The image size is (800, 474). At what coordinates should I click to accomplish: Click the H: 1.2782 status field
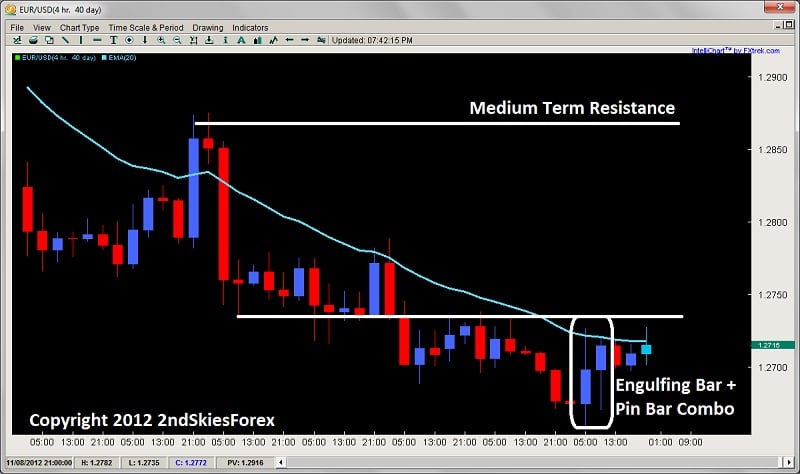pos(96,463)
